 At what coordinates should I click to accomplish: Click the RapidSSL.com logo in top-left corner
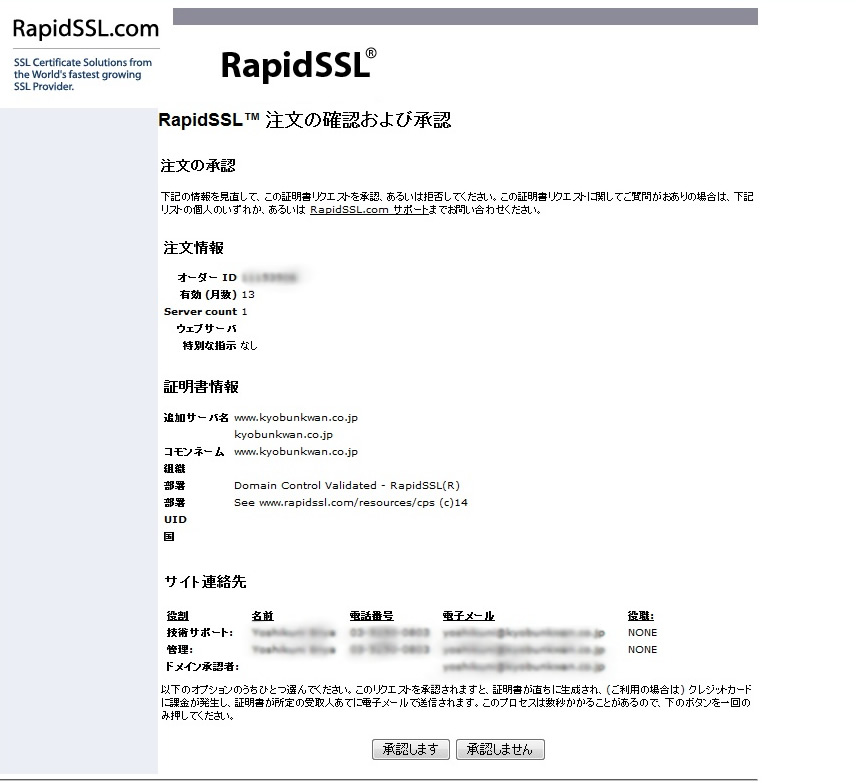pyautogui.click(x=85, y=28)
